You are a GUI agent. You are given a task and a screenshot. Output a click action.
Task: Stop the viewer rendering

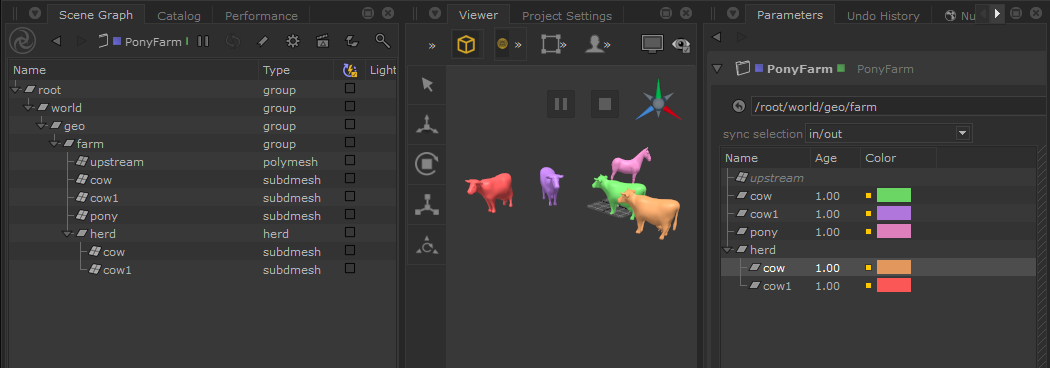(x=605, y=104)
